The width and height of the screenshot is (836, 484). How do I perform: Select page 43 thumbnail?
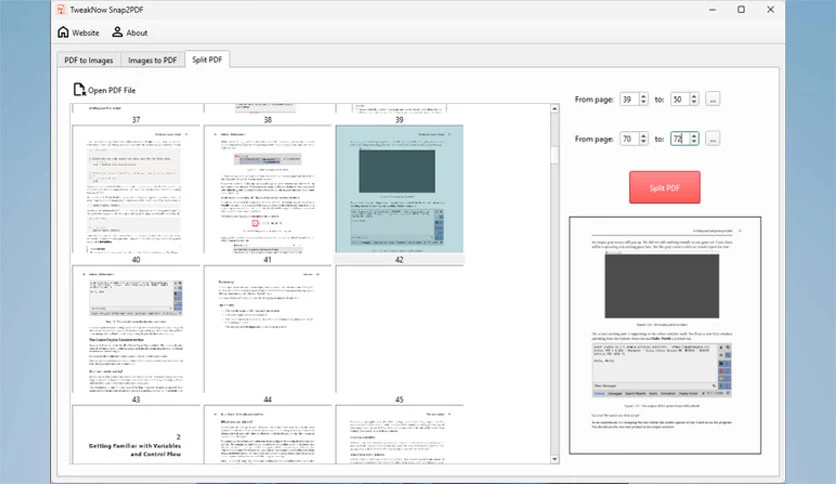click(x=136, y=329)
